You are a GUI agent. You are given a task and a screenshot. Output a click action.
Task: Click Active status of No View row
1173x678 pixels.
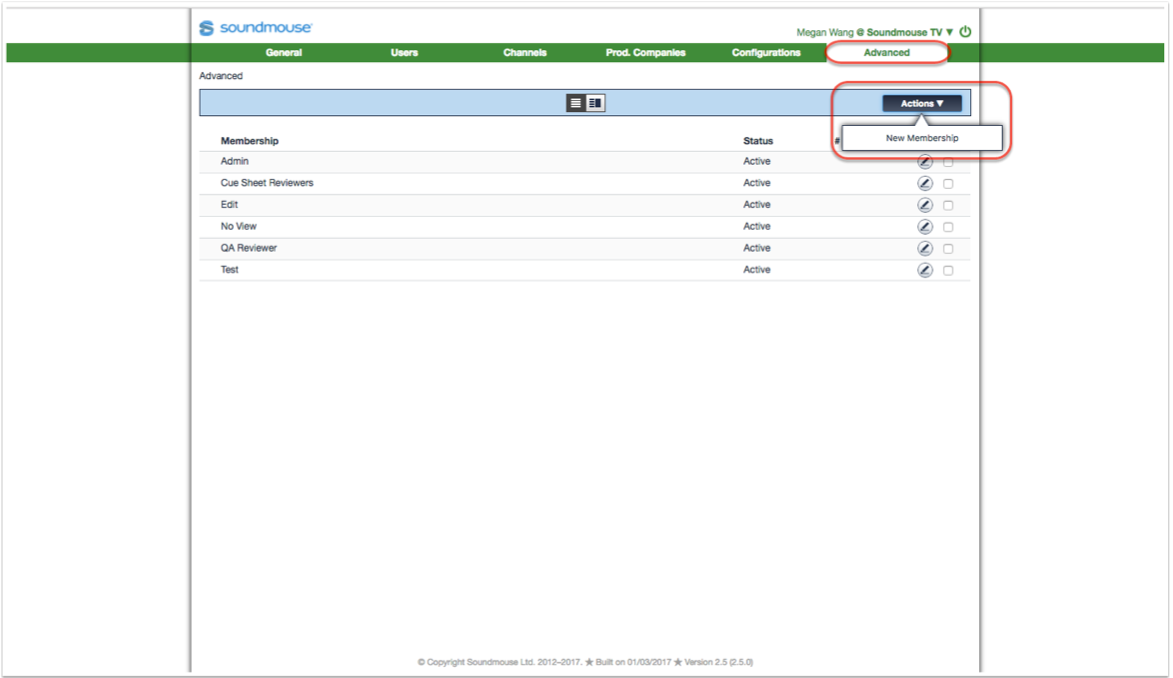tap(756, 226)
